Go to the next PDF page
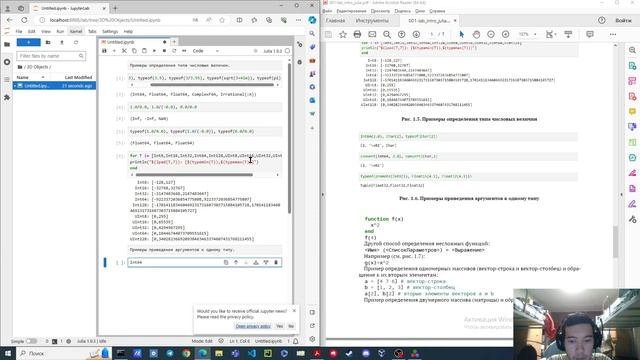Viewport: 640px width, 360px height. [416, 34]
